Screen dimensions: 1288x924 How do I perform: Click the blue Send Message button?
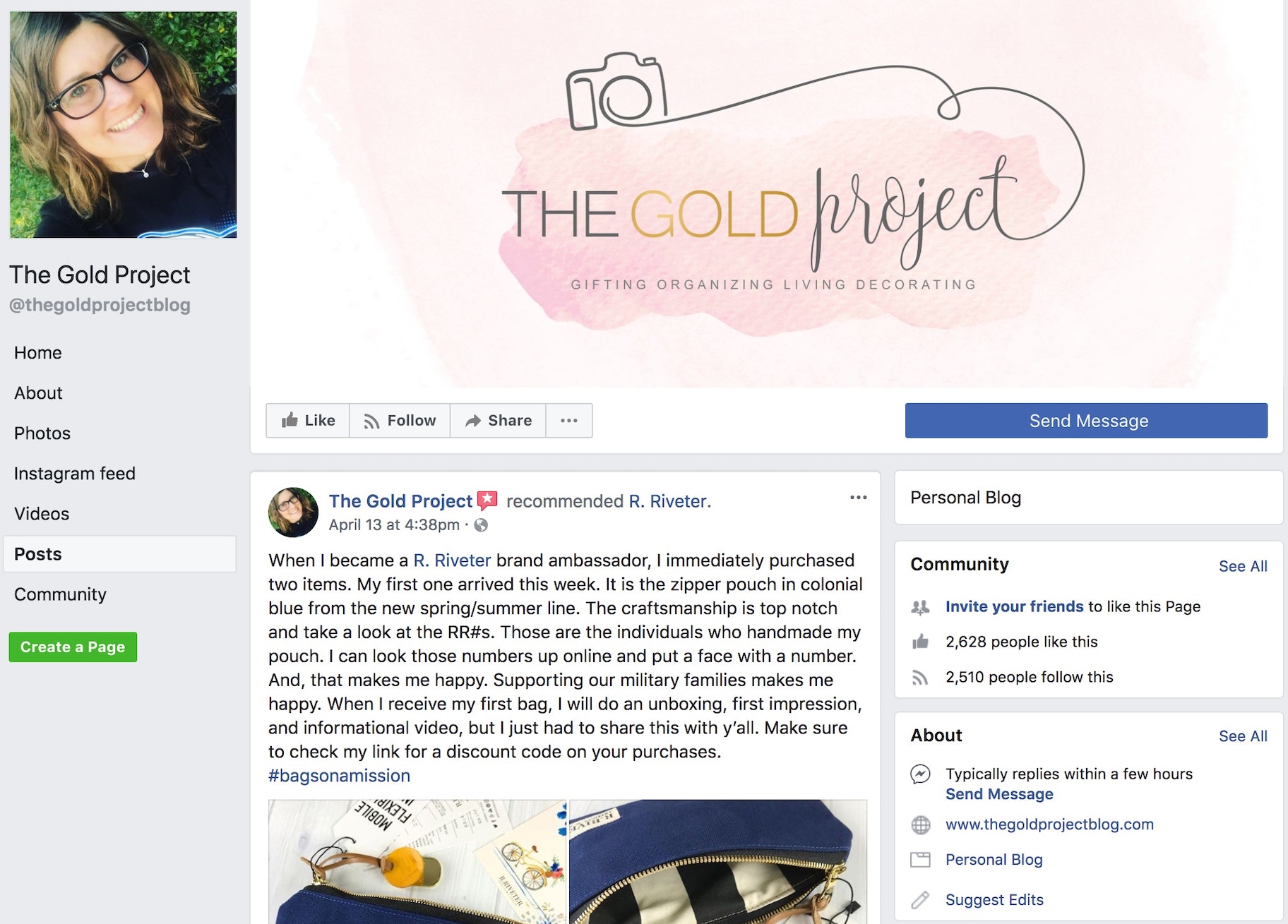pos(1086,421)
